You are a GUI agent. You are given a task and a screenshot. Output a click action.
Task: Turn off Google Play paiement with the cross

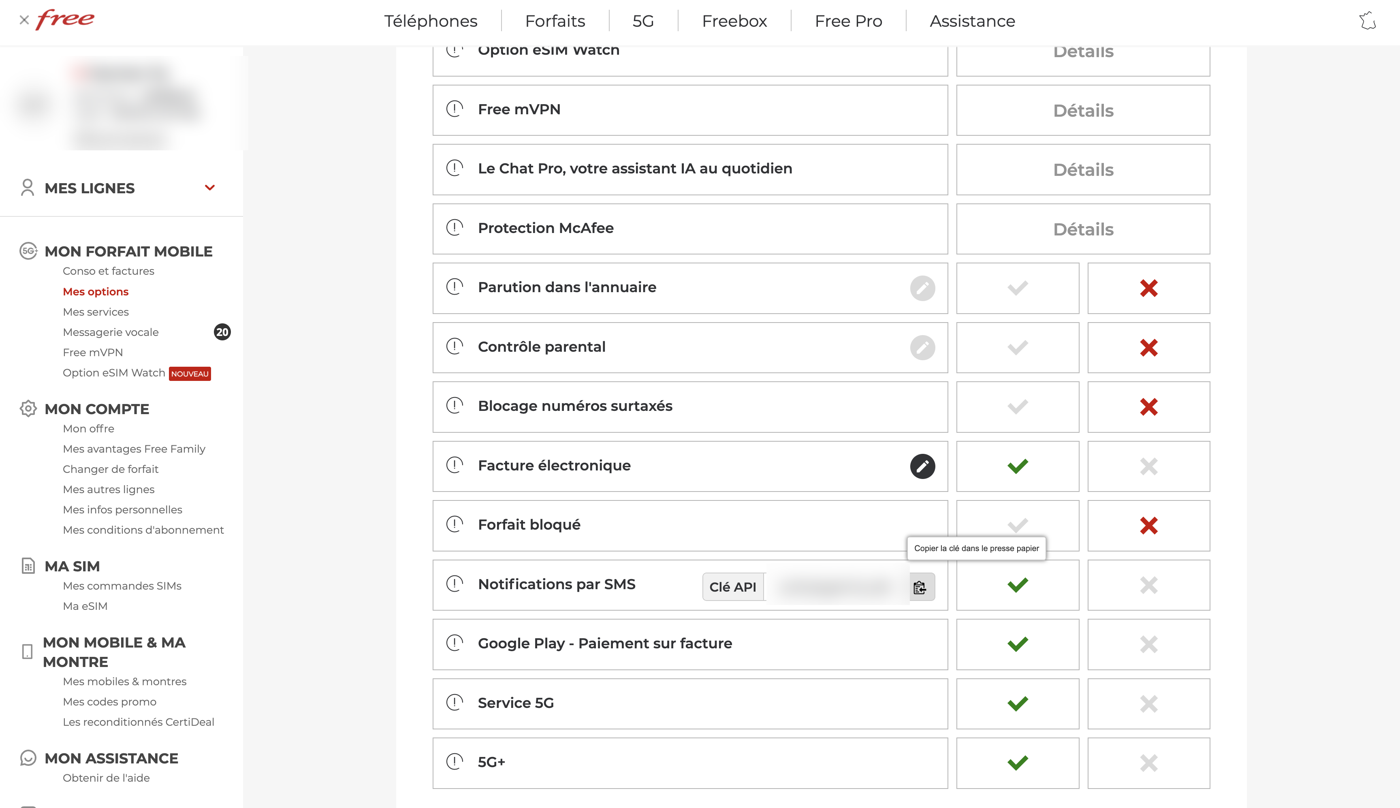point(1149,645)
